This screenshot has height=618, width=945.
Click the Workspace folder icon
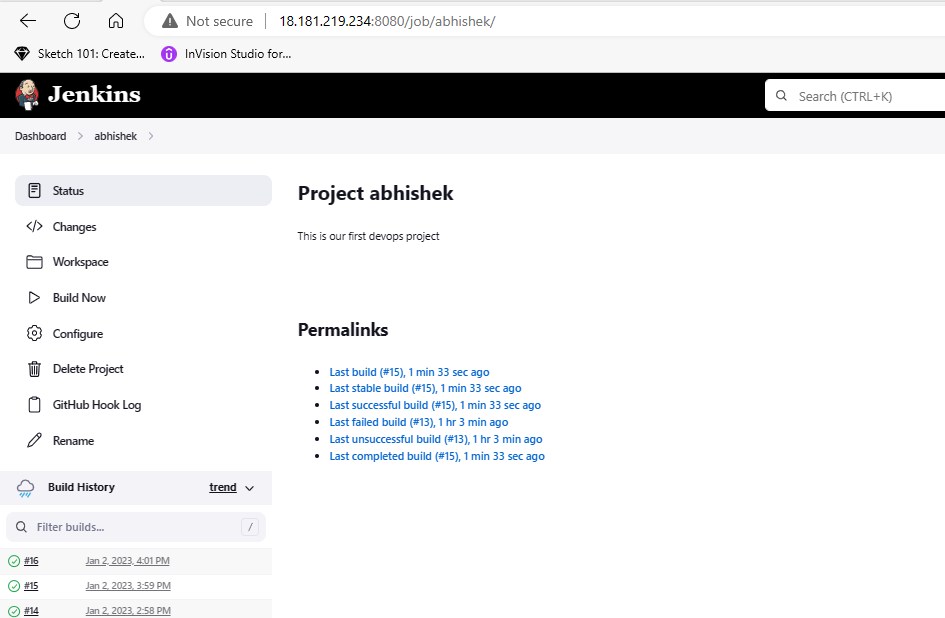pyautogui.click(x=34, y=262)
